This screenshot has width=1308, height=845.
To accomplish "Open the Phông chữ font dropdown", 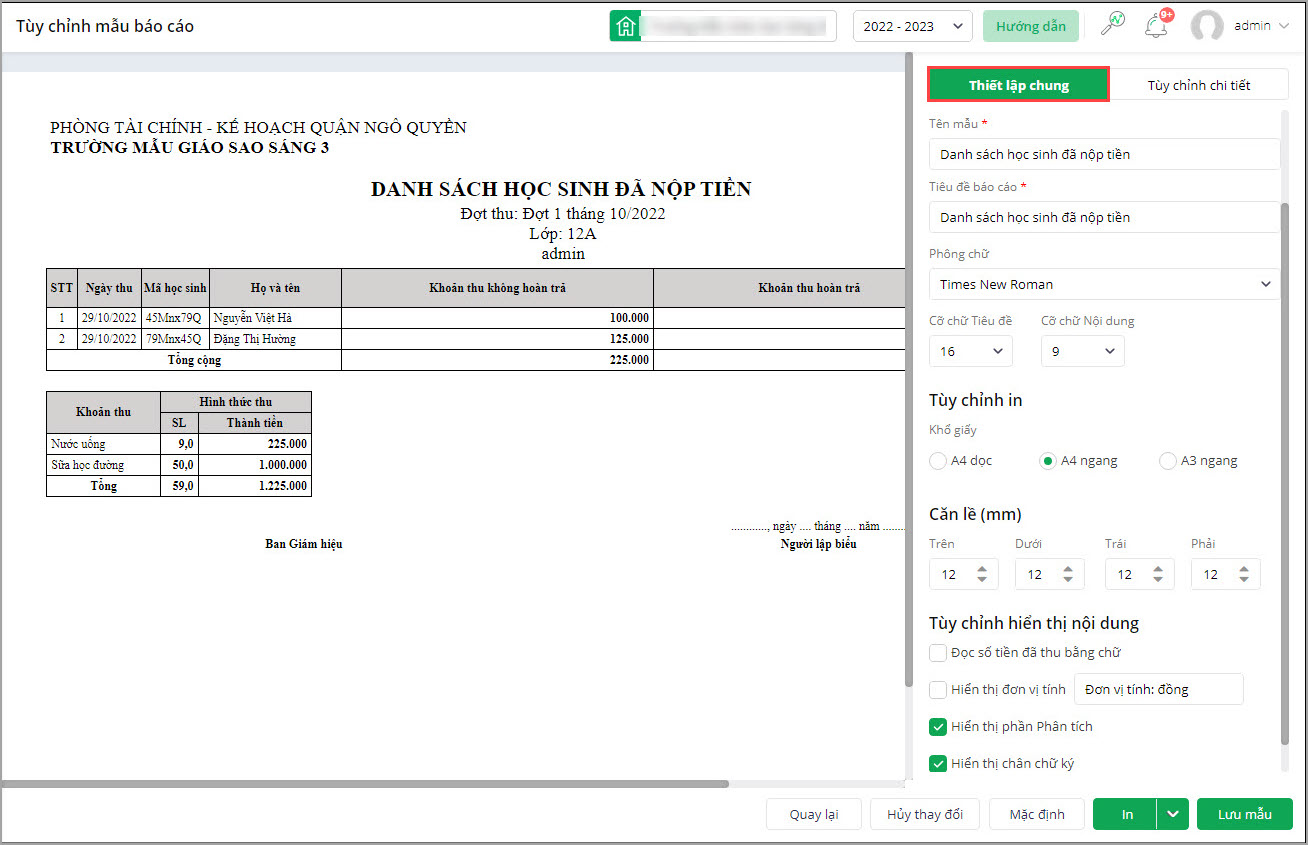I will (x=1104, y=284).
